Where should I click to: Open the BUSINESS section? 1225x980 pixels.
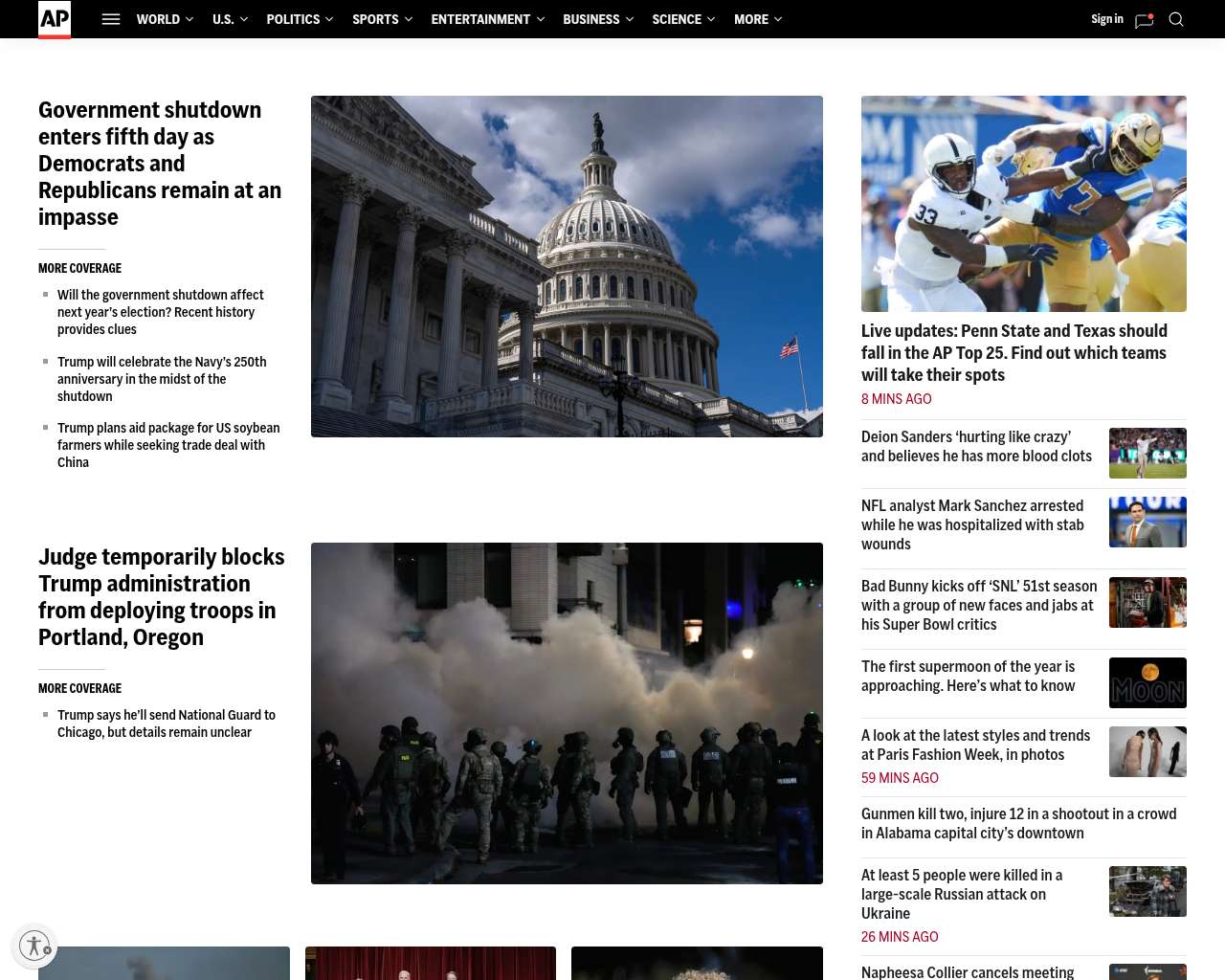tap(591, 19)
